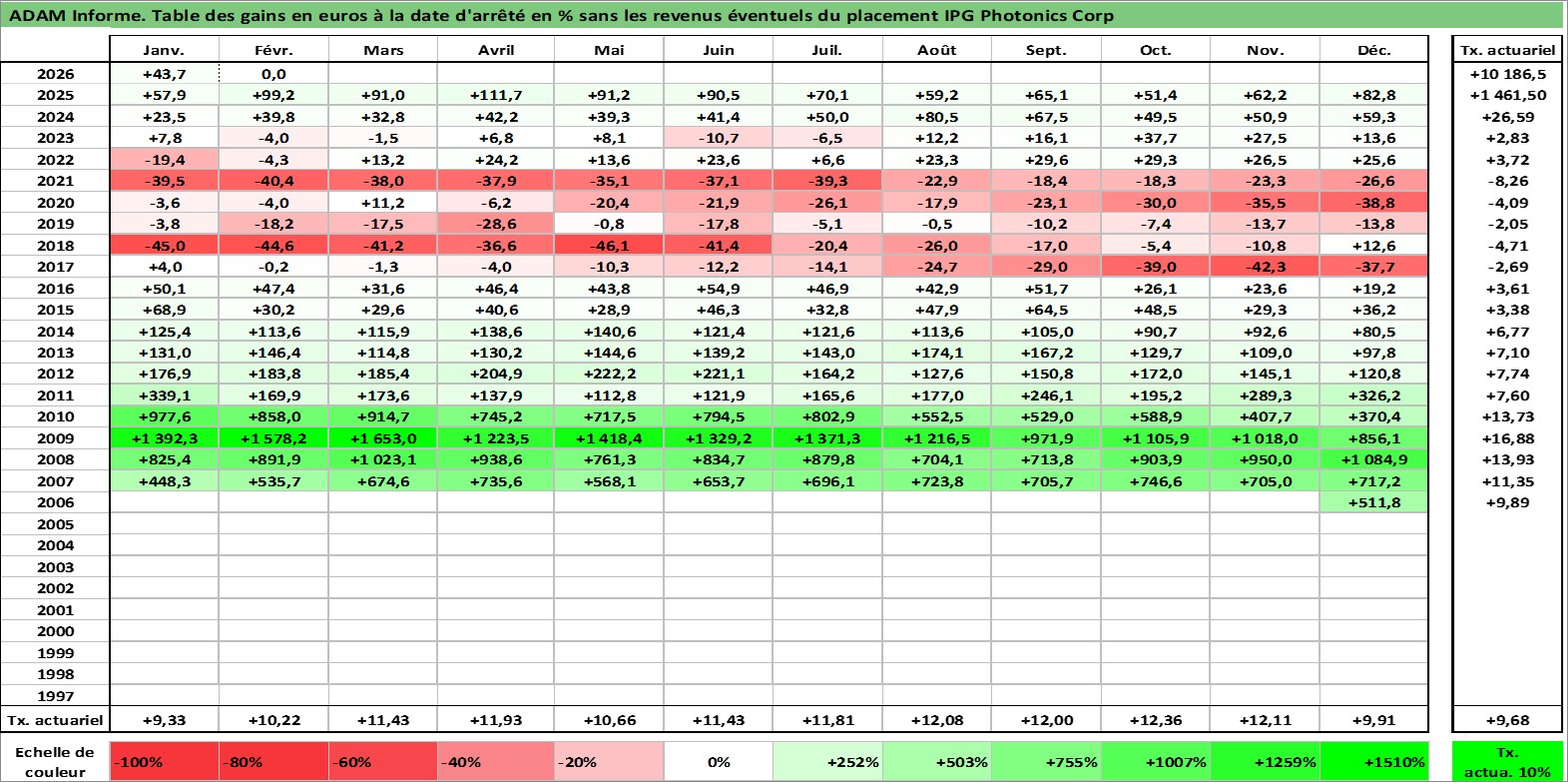Click the empty March 2026 cell
The height and width of the screenshot is (782, 1568).
tap(383, 74)
